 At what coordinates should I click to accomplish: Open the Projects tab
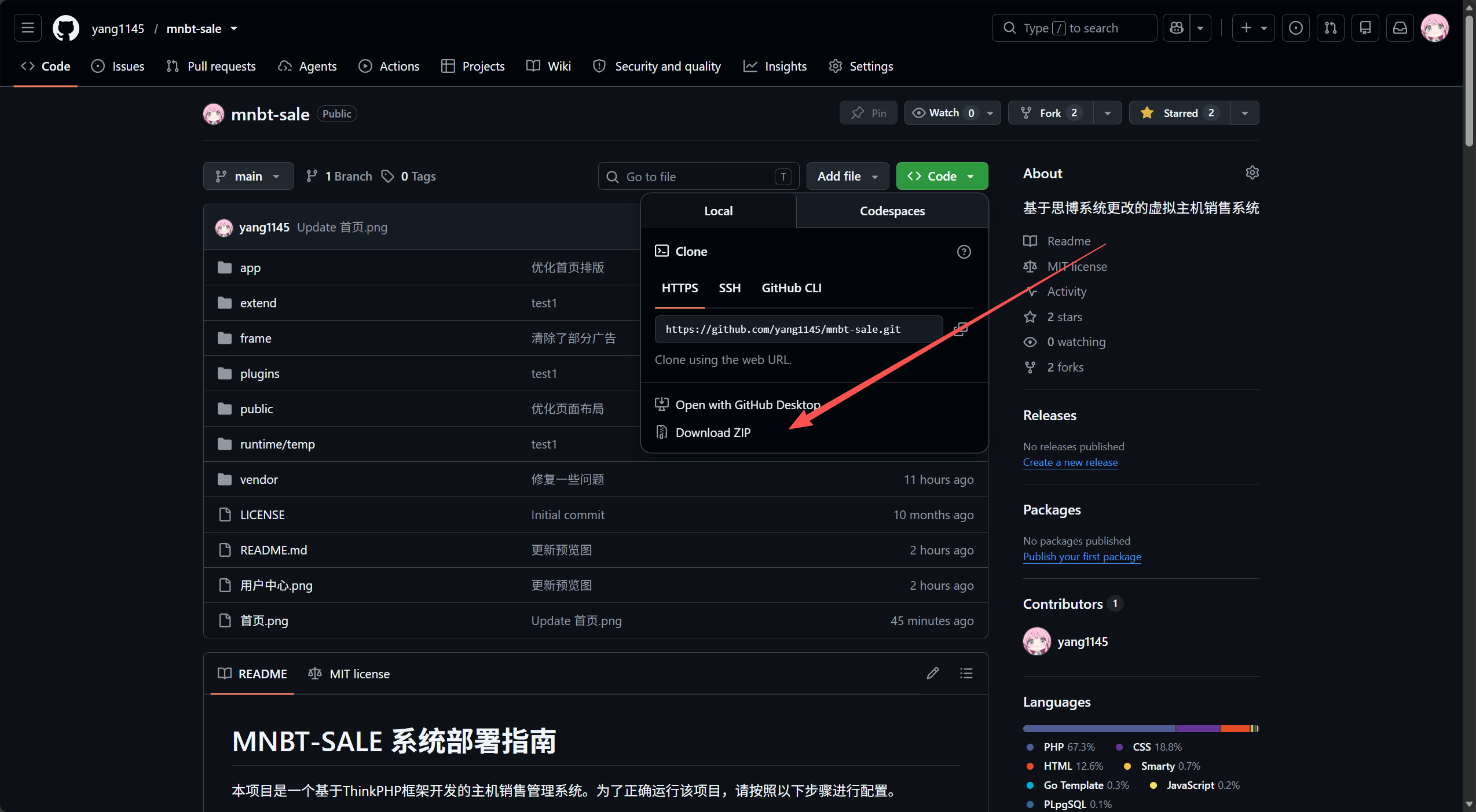pos(473,66)
